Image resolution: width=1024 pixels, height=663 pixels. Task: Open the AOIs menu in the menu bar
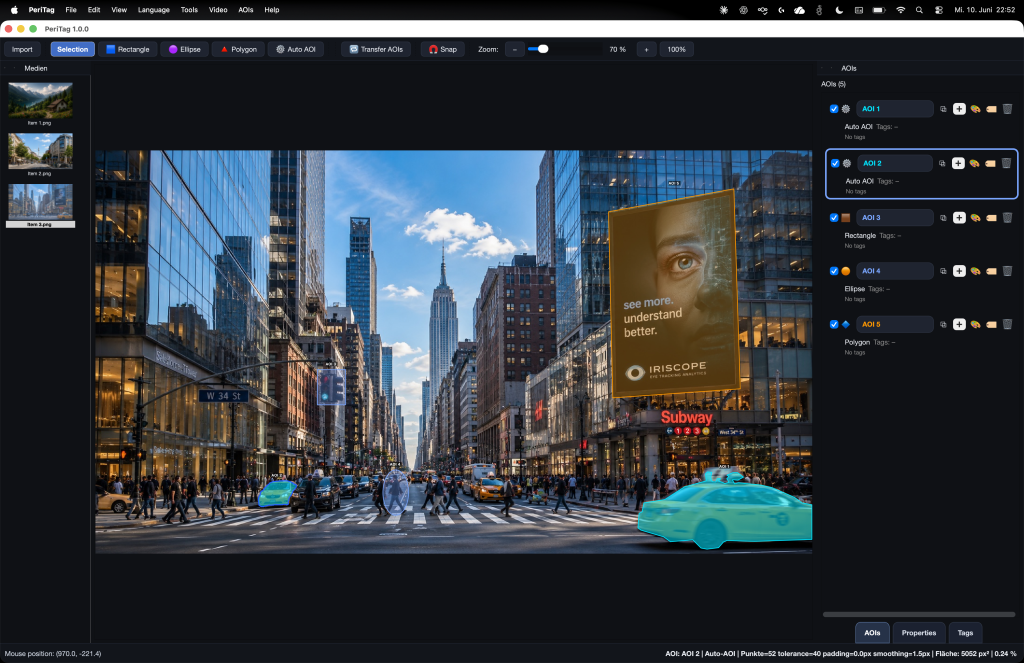pos(246,10)
